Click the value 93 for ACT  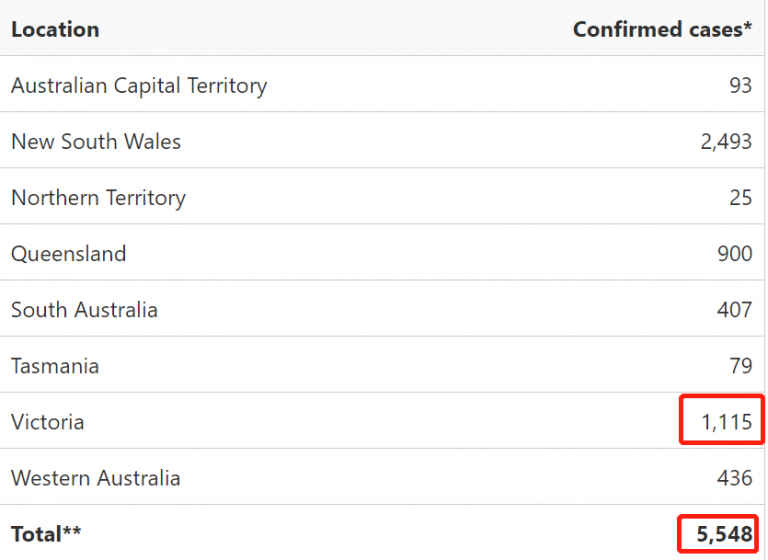pyautogui.click(x=740, y=85)
